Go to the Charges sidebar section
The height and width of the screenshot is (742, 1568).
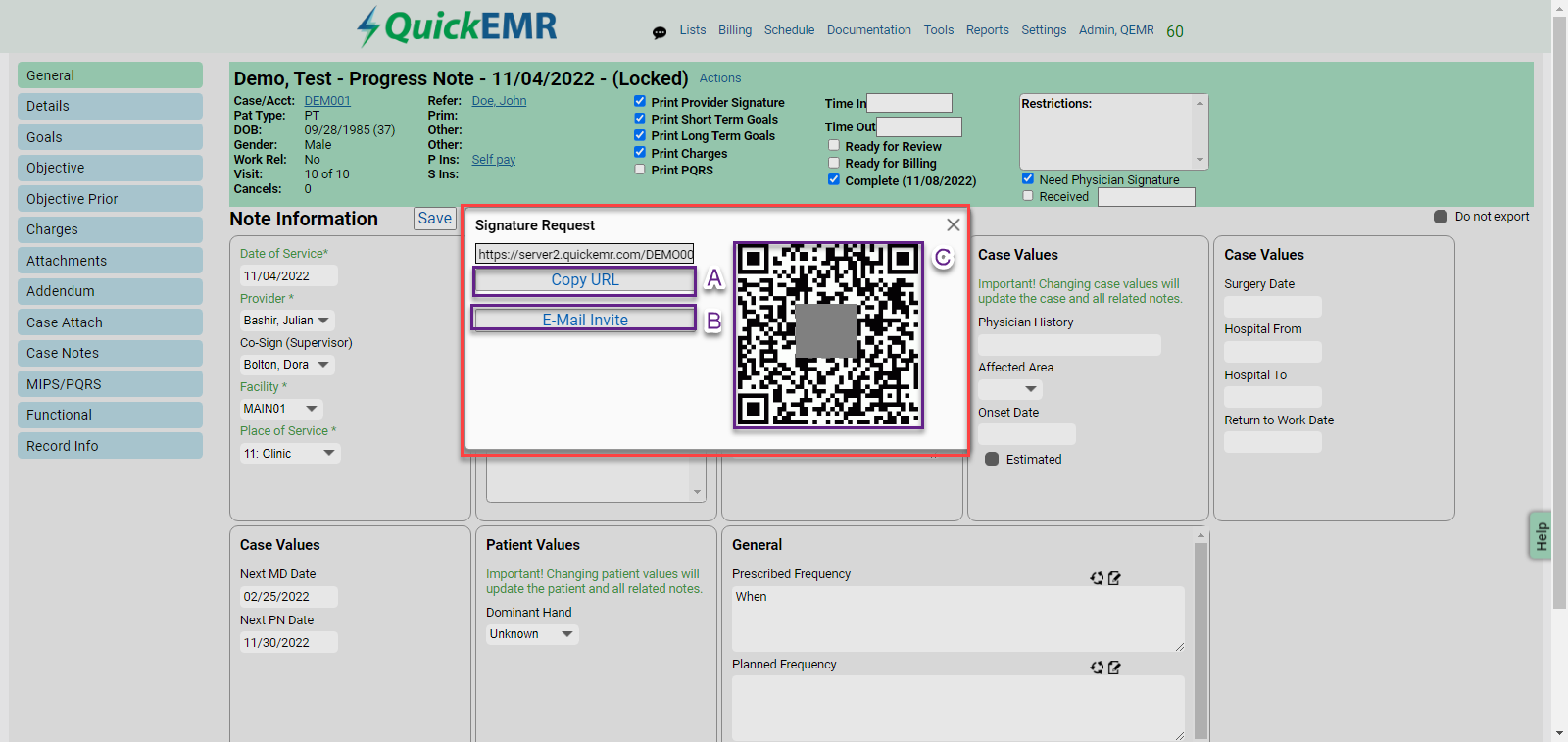(110, 229)
